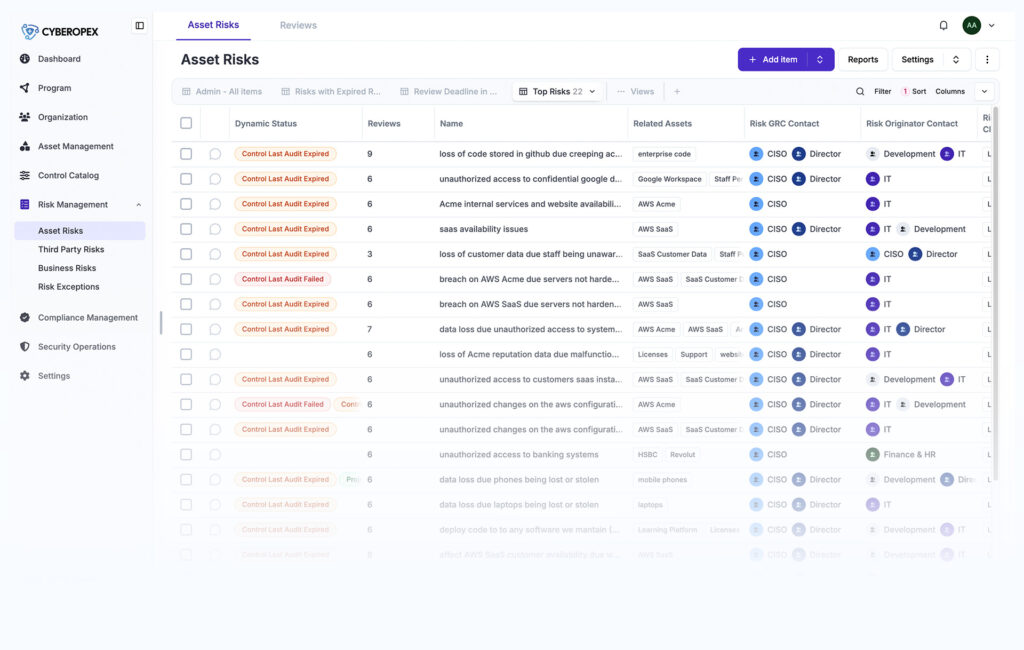Open Risks with Expired R... view

pyautogui.click(x=331, y=91)
